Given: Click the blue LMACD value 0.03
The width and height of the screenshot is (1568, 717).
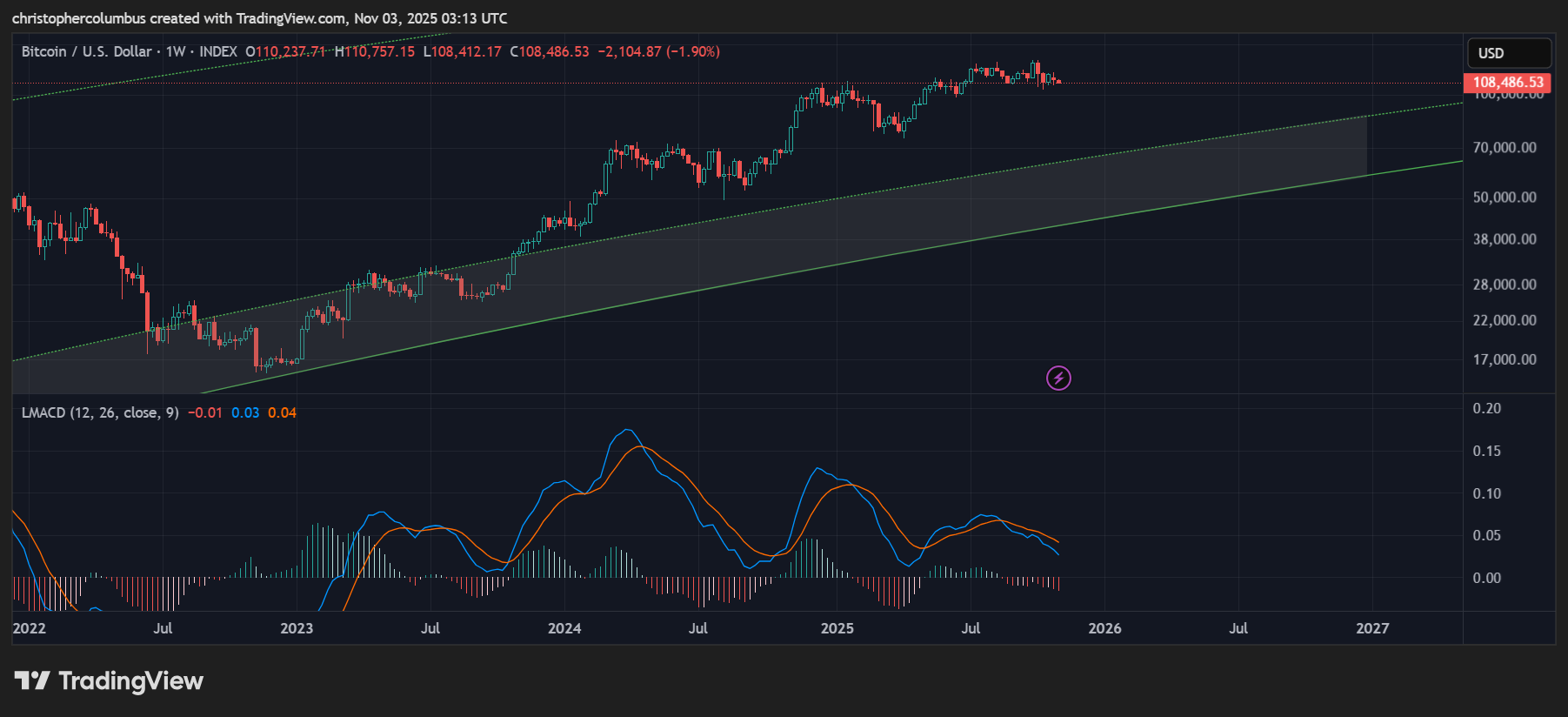Looking at the screenshot, I should pos(245,412).
